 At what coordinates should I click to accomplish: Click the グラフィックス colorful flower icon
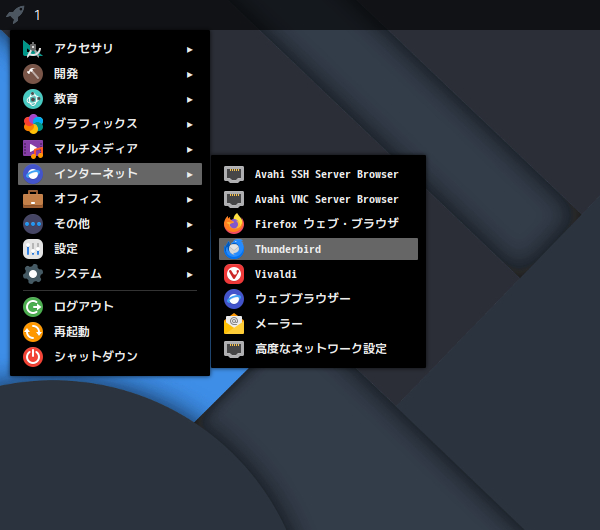33,124
